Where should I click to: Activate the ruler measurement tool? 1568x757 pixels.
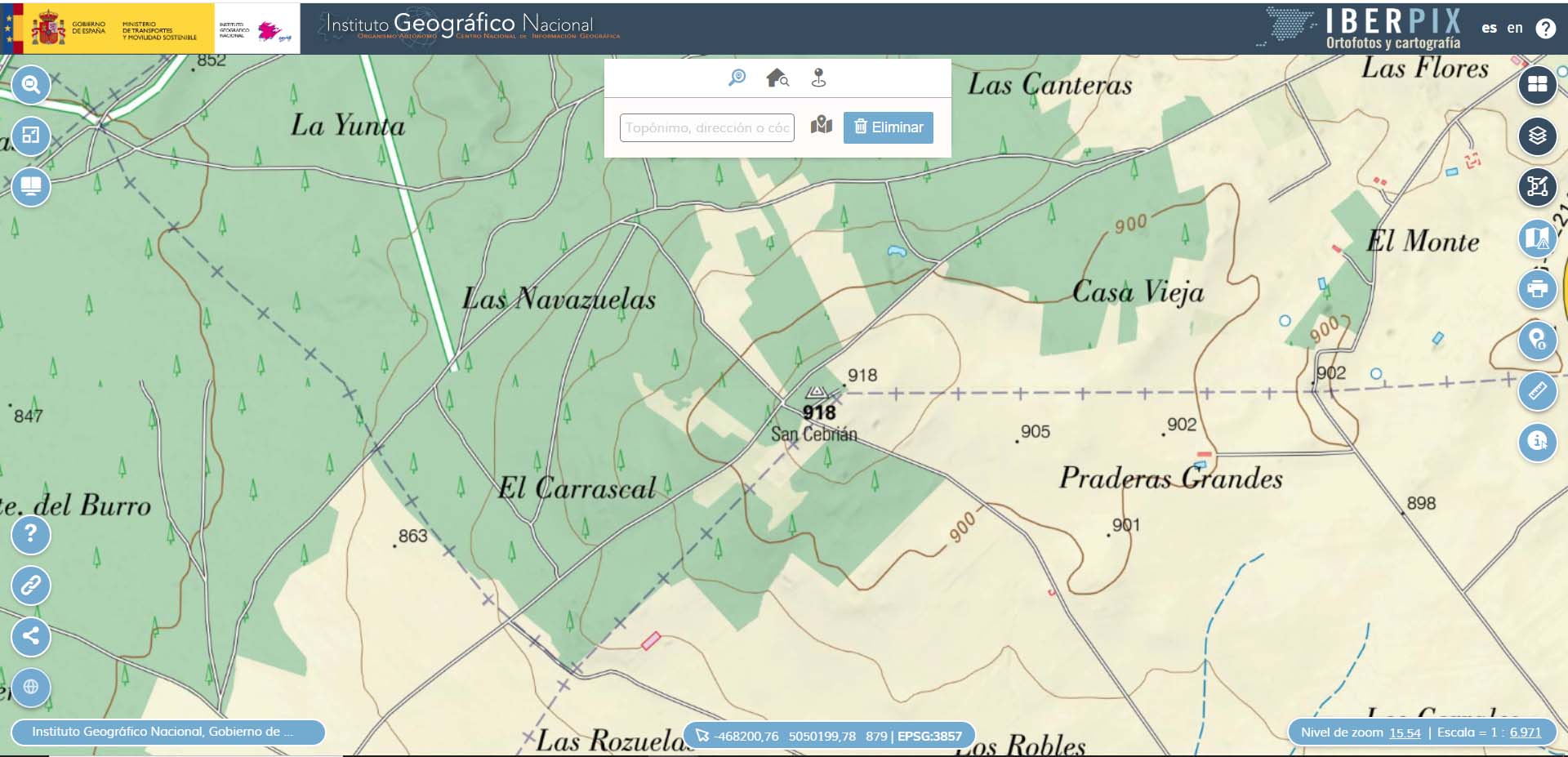(1537, 390)
